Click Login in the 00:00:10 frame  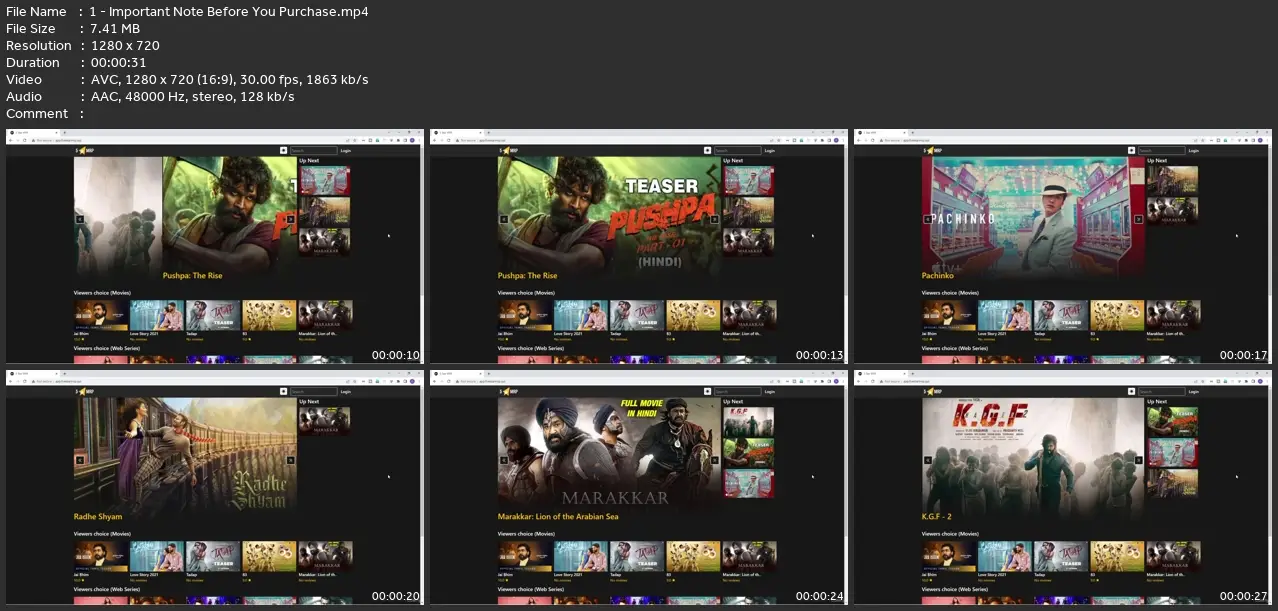click(346, 151)
